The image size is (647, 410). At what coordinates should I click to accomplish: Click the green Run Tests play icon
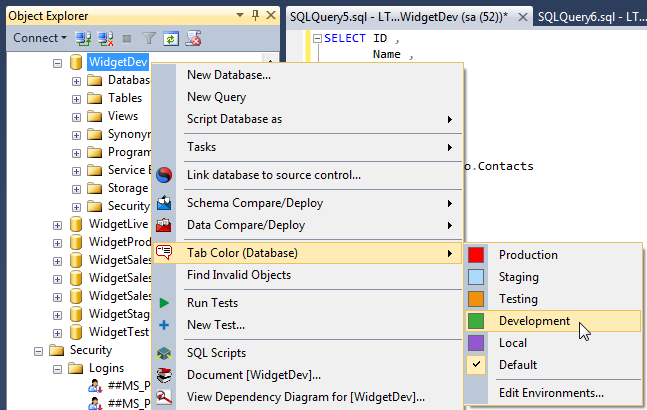coord(165,303)
